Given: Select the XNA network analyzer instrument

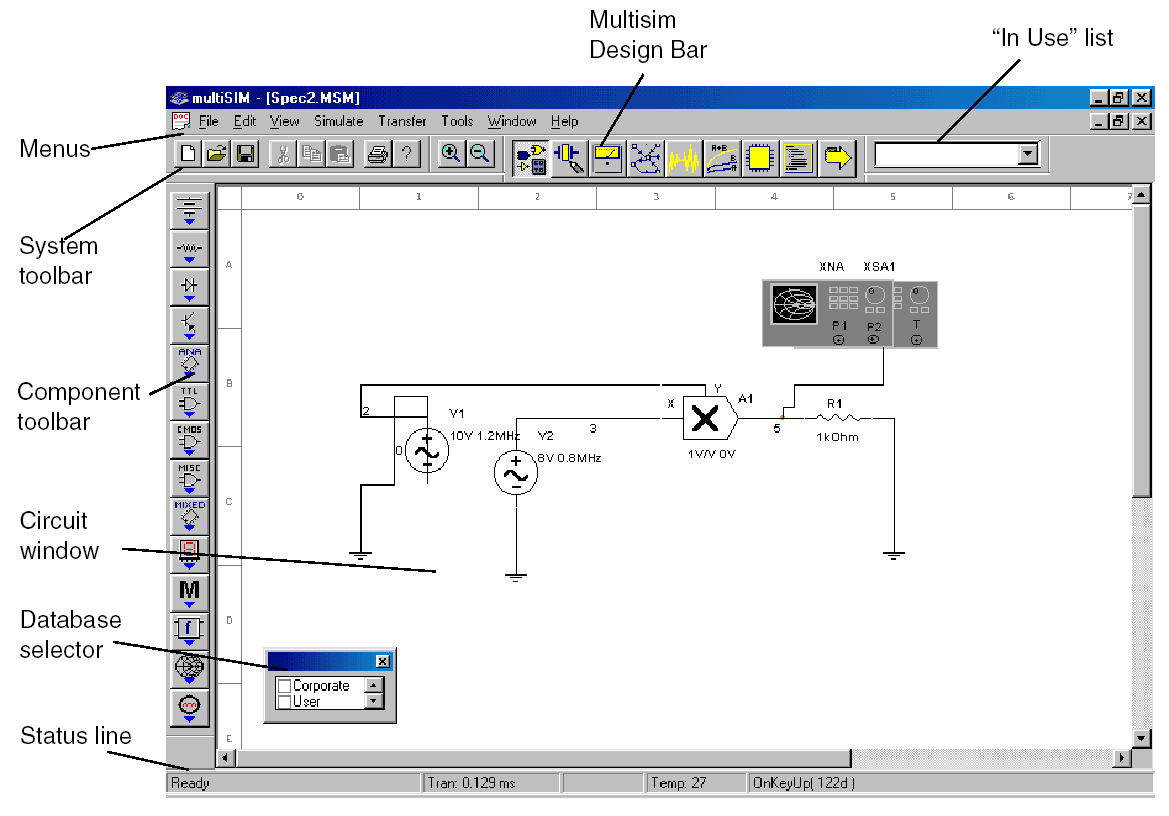Looking at the screenshot, I should coord(828,314).
